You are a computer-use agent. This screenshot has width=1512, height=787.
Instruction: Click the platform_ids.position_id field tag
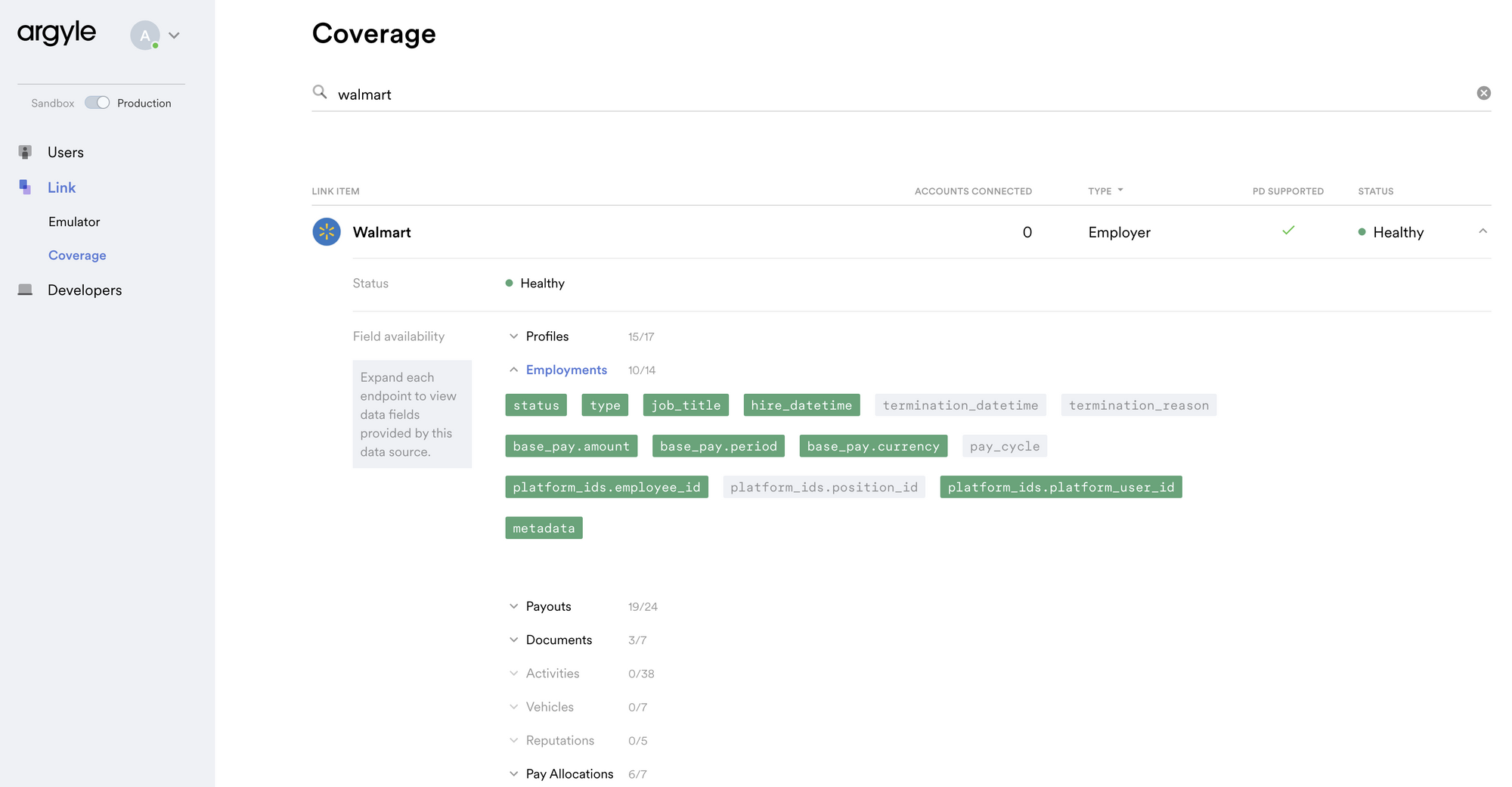click(x=824, y=487)
